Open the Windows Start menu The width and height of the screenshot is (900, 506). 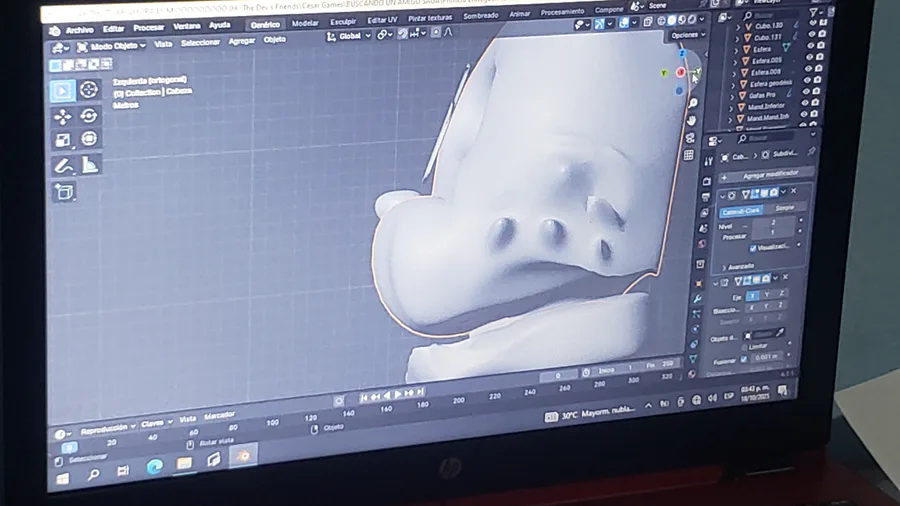pyautogui.click(x=63, y=478)
